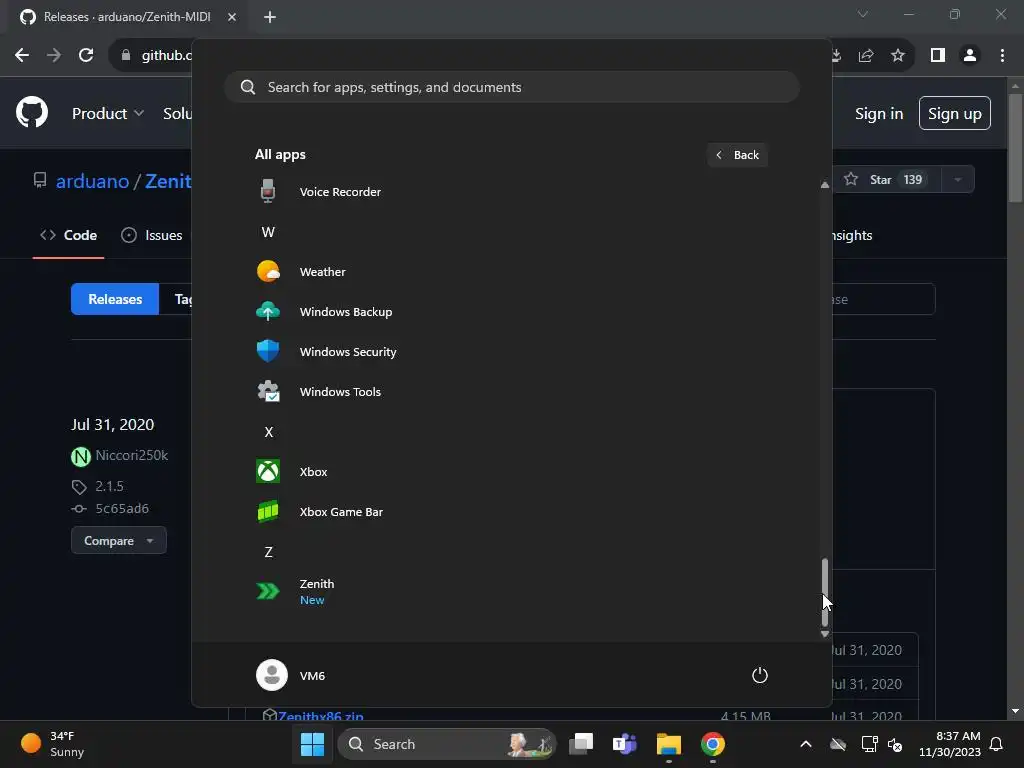Open the 2.1.5 tag link
This screenshot has height=768, width=1024.
109,486
